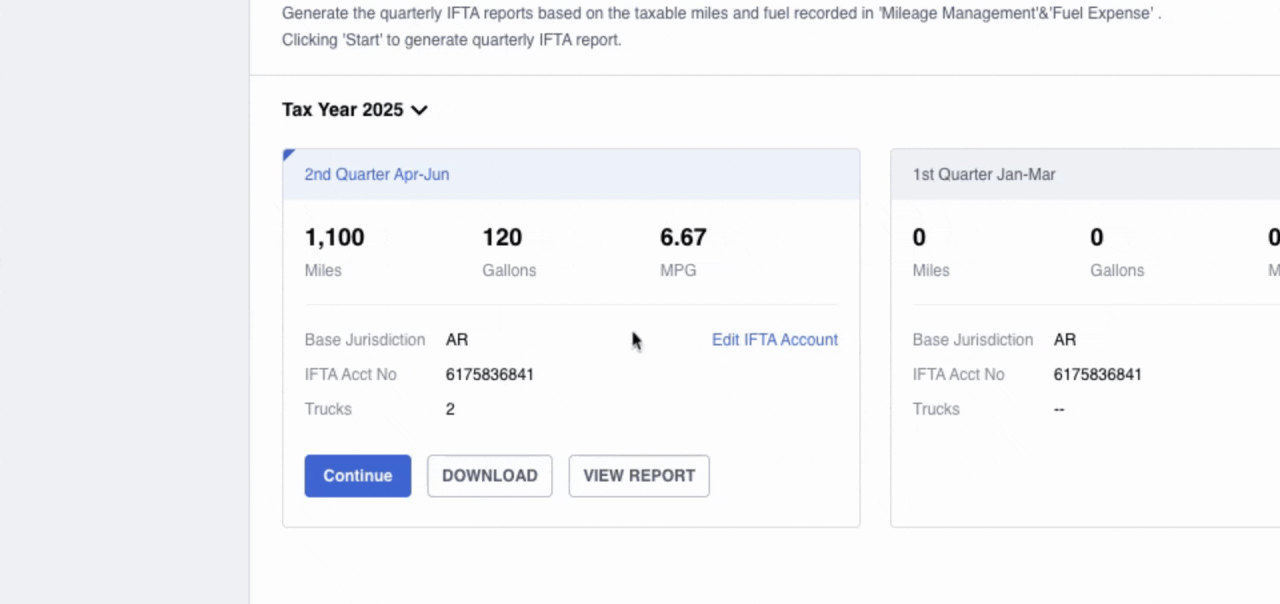Screen dimensions: 1280x604
Task: Select the 1st Quarter Jan-Mar card header
Action: (x=983, y=174)
